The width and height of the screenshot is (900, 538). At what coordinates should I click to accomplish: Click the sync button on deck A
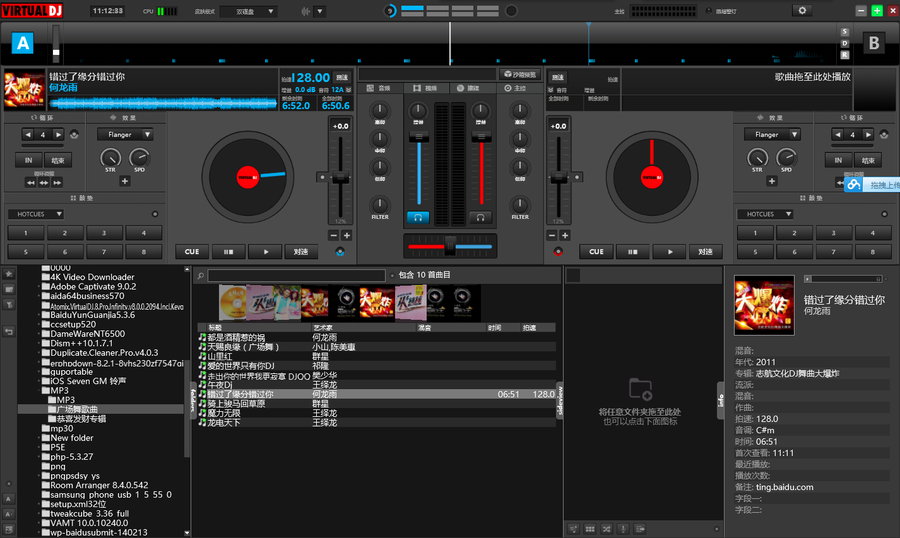(x=301, y=251)
